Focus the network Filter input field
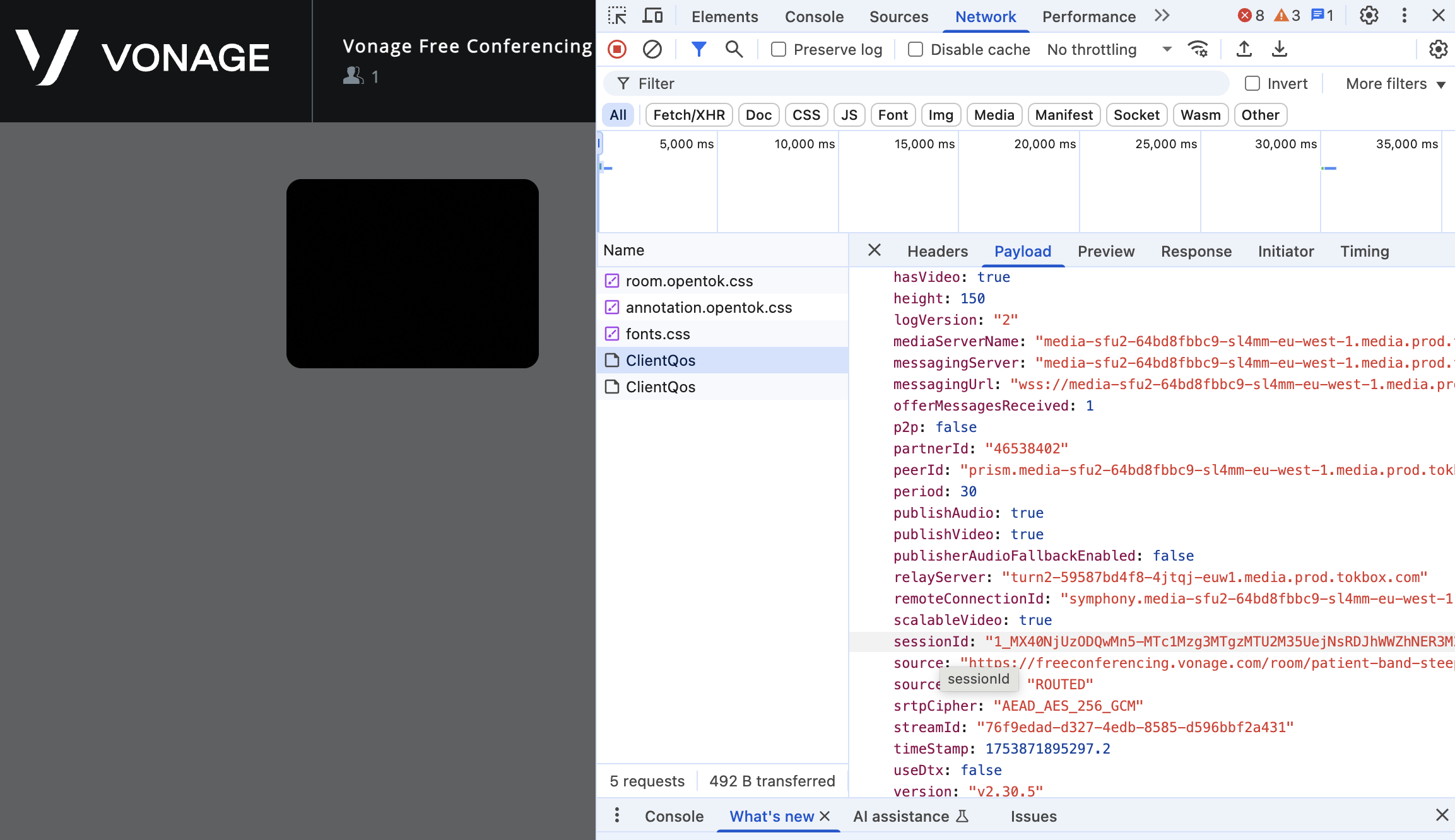This screenshot has height=840, width=1455. point(916,83)
